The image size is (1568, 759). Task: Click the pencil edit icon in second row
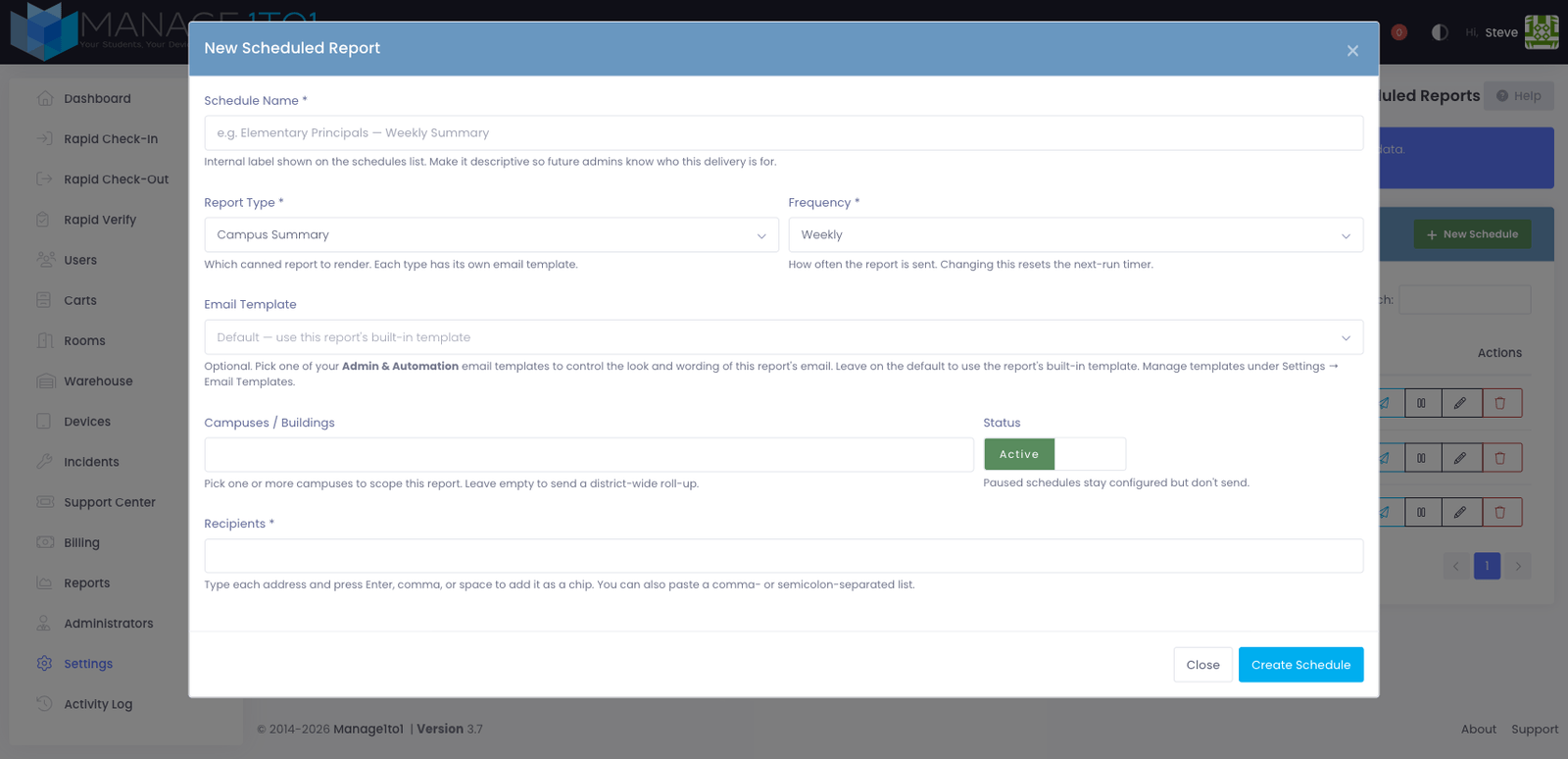pos(1460,458)
